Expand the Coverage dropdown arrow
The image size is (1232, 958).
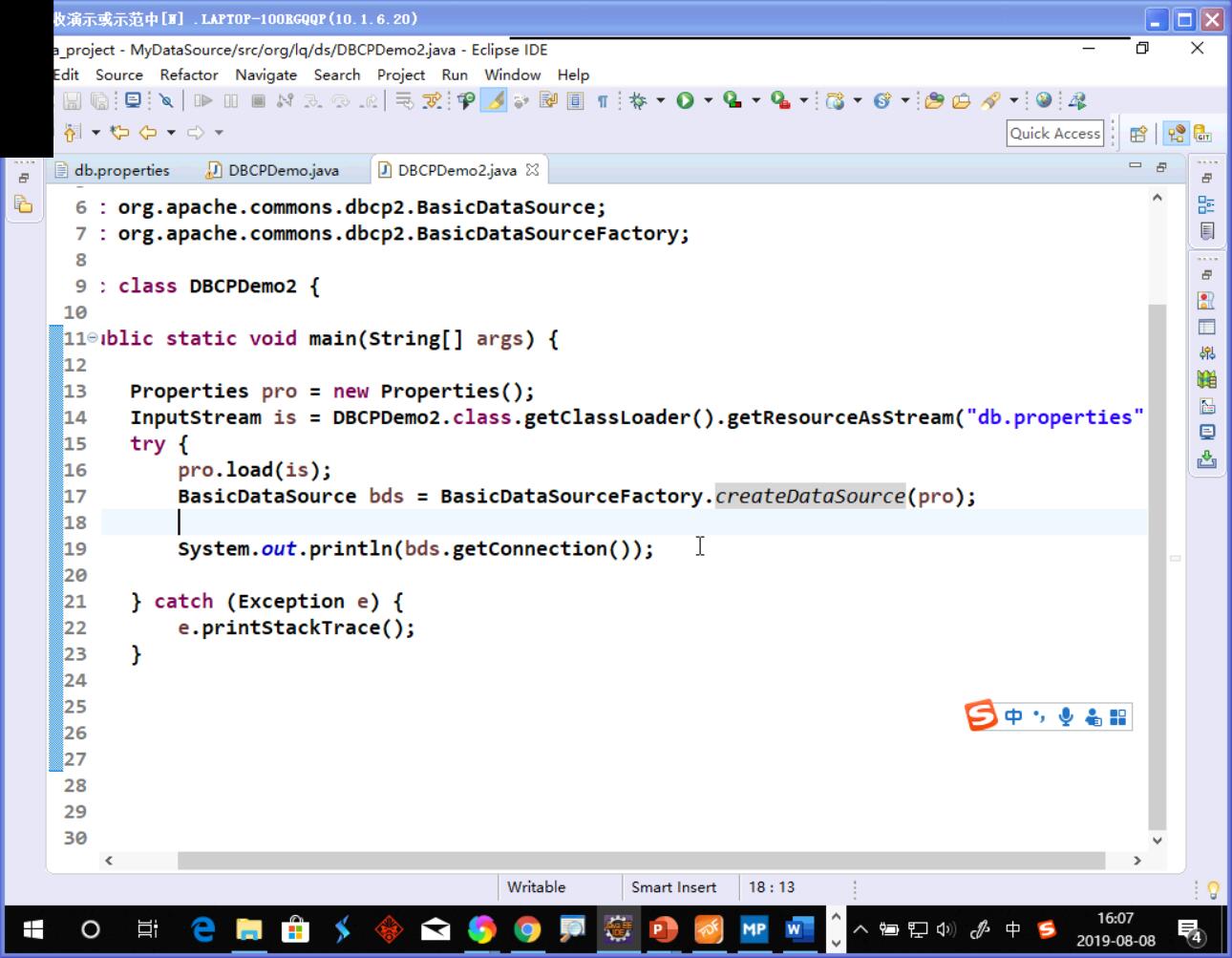[755, 100]
